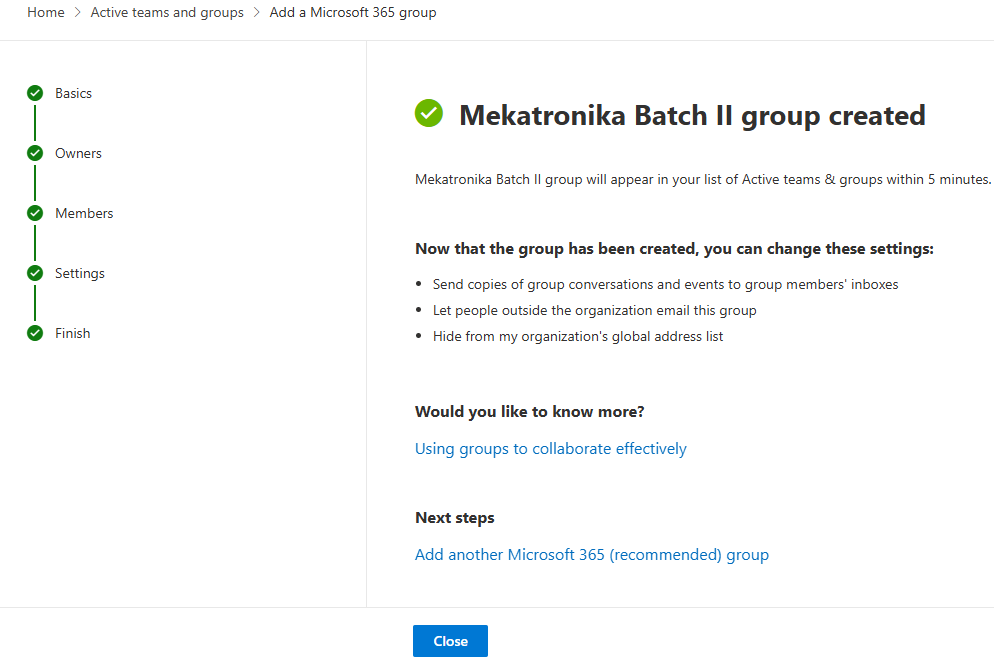Open Active teams and groups breadcrumb
The height and width of the screenshot is (671, 994).
[x=167, y=13]
